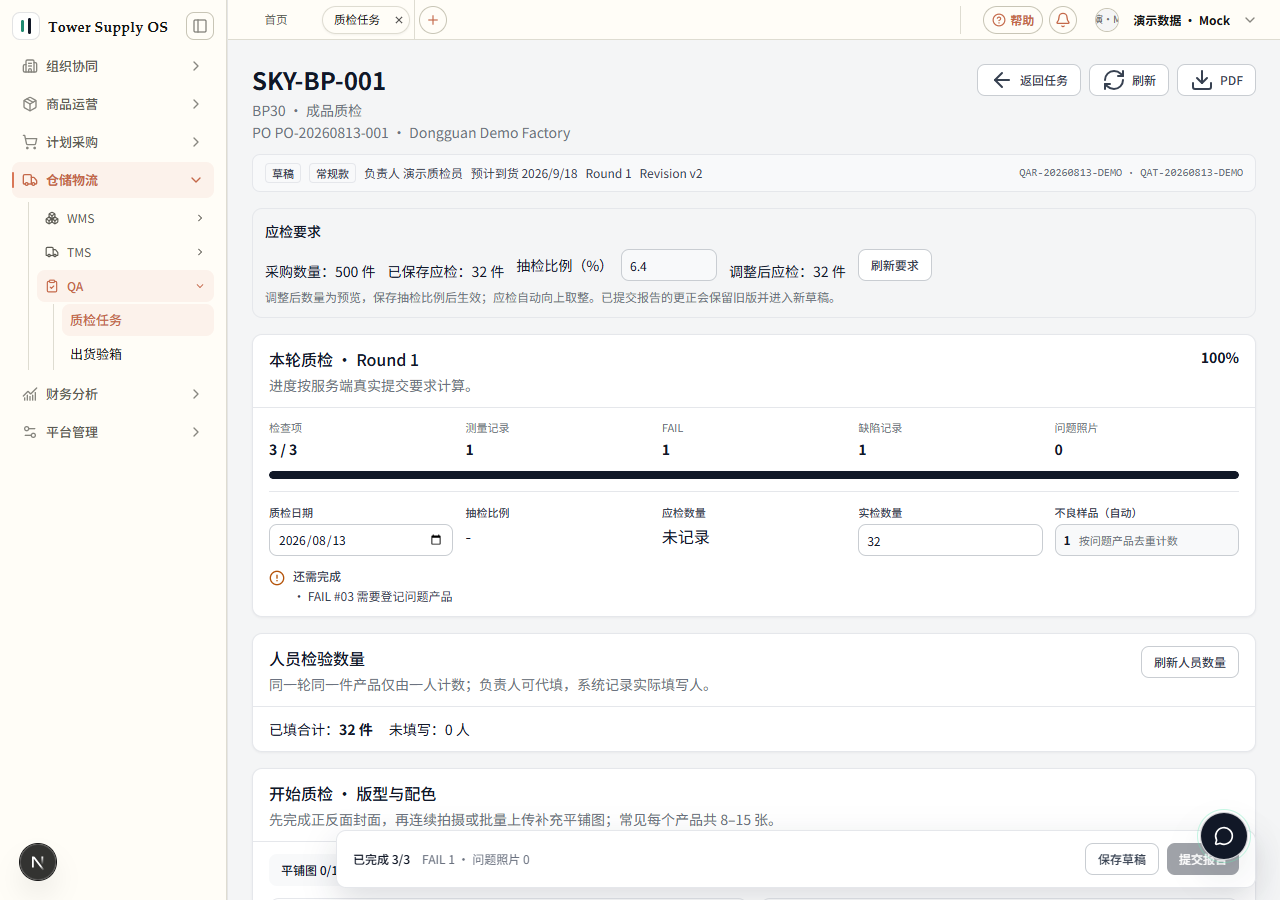The height and width of the screenshot is (900, 1280).
Task: Click the 刷新要求 button
Action: pyautogui.click(x=895, y=265)
